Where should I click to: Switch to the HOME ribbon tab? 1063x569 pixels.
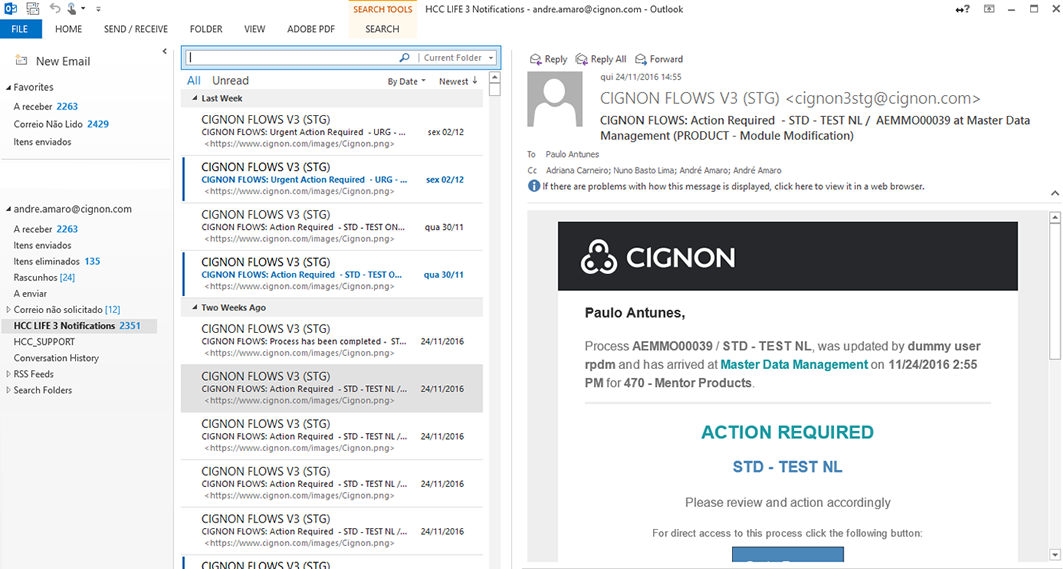point(68,29)
